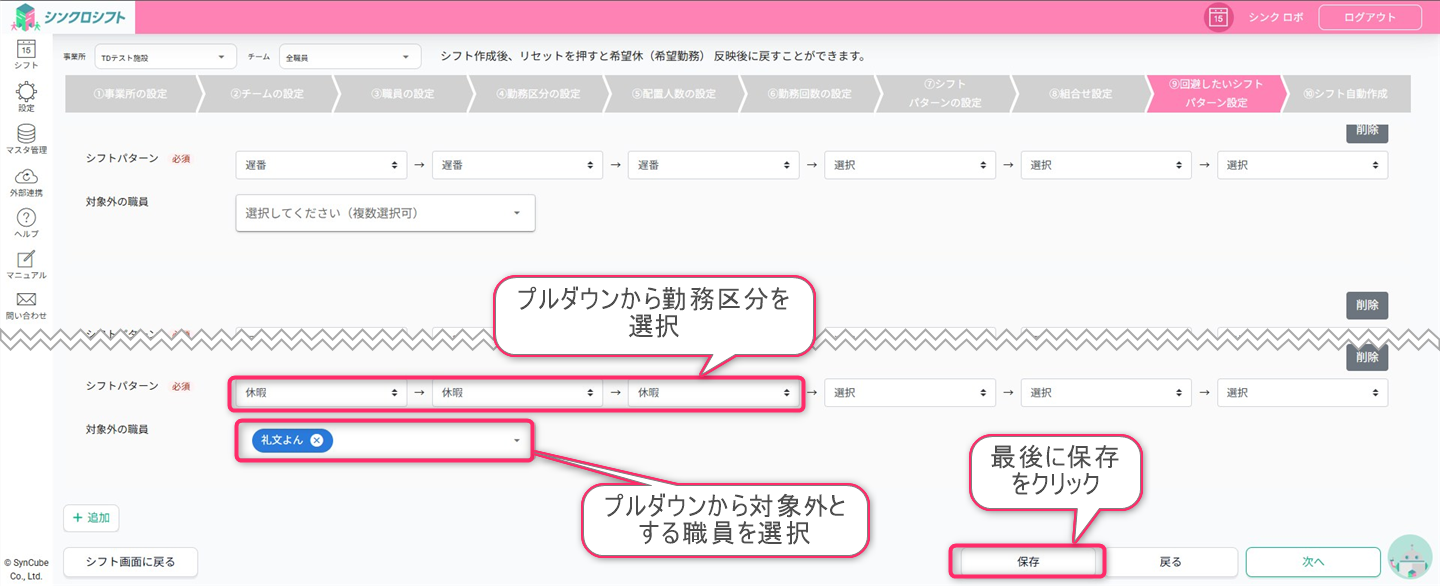Open 外部連携 cloud icon

tap(26, 182)
